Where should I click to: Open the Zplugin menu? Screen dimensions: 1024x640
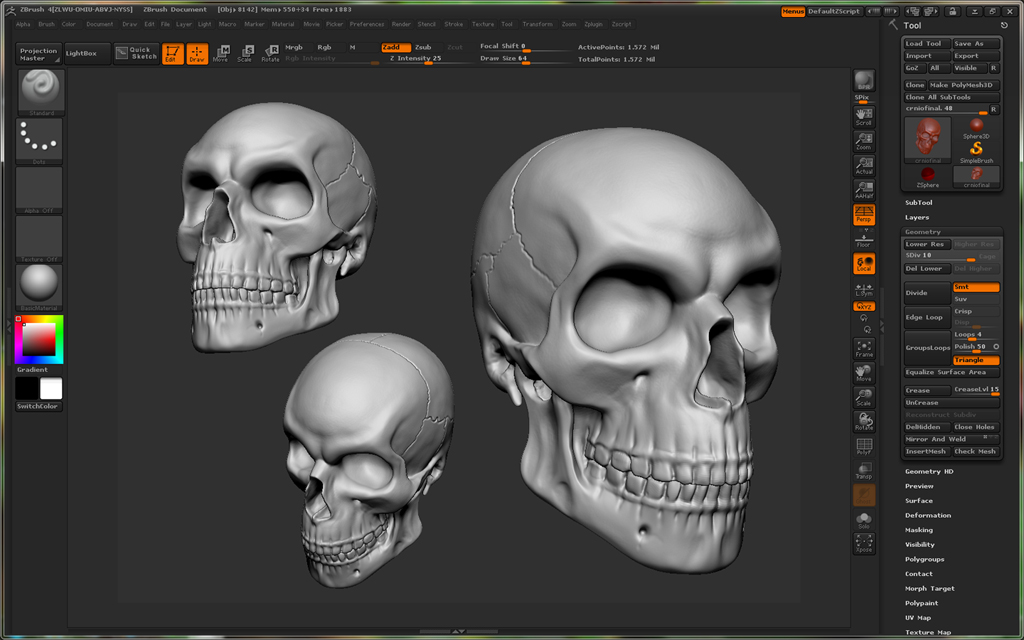coord(593,25)
